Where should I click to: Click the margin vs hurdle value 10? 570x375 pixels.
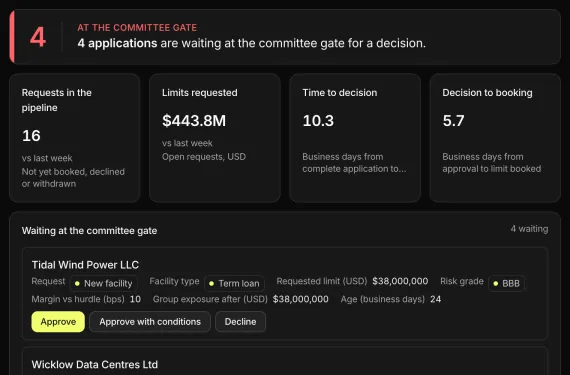[x=135, y=299]
